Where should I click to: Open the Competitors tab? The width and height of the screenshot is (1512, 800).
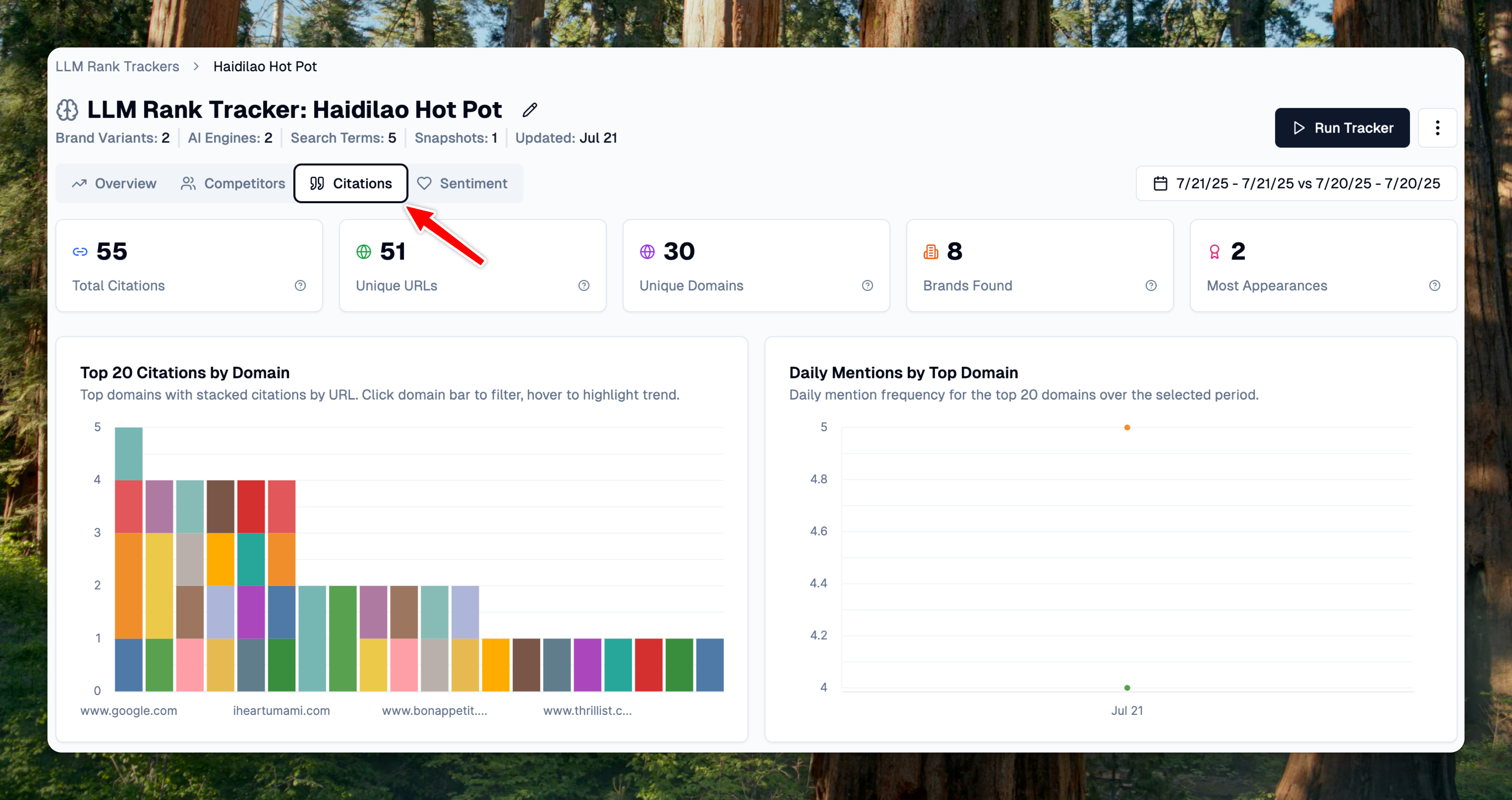coord(233,184)
